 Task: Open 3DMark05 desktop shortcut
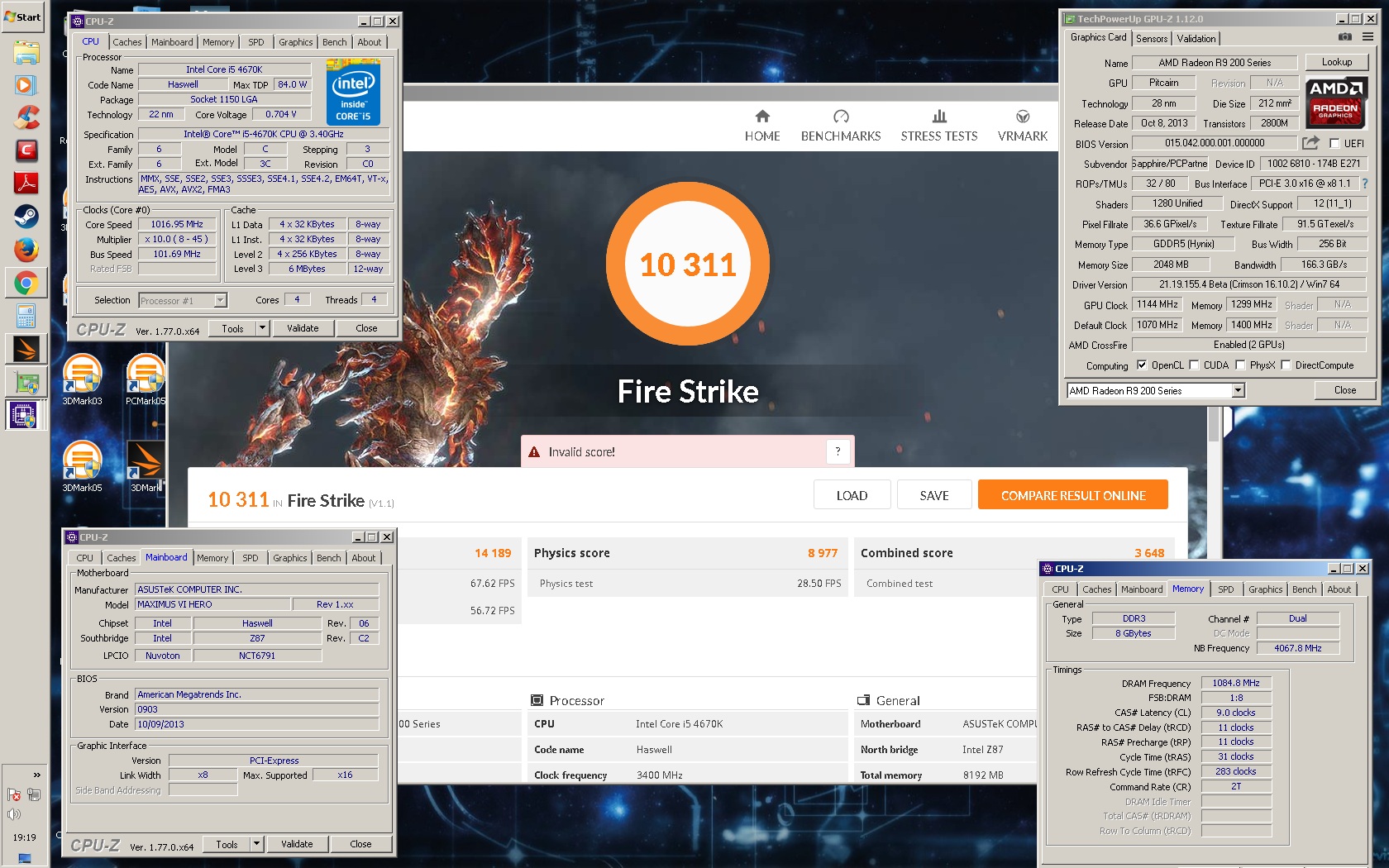(82, 467)
